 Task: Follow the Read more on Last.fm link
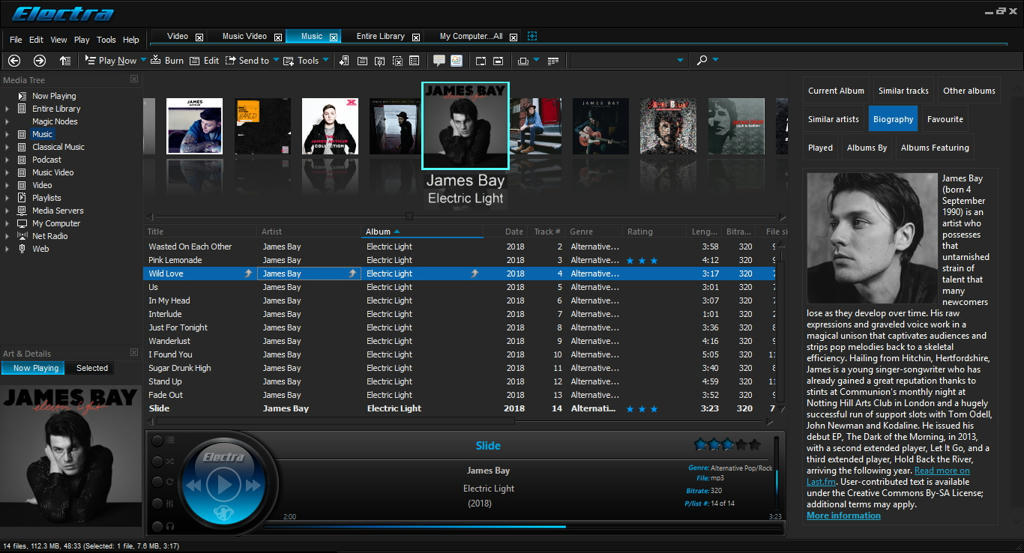[888, 476]
